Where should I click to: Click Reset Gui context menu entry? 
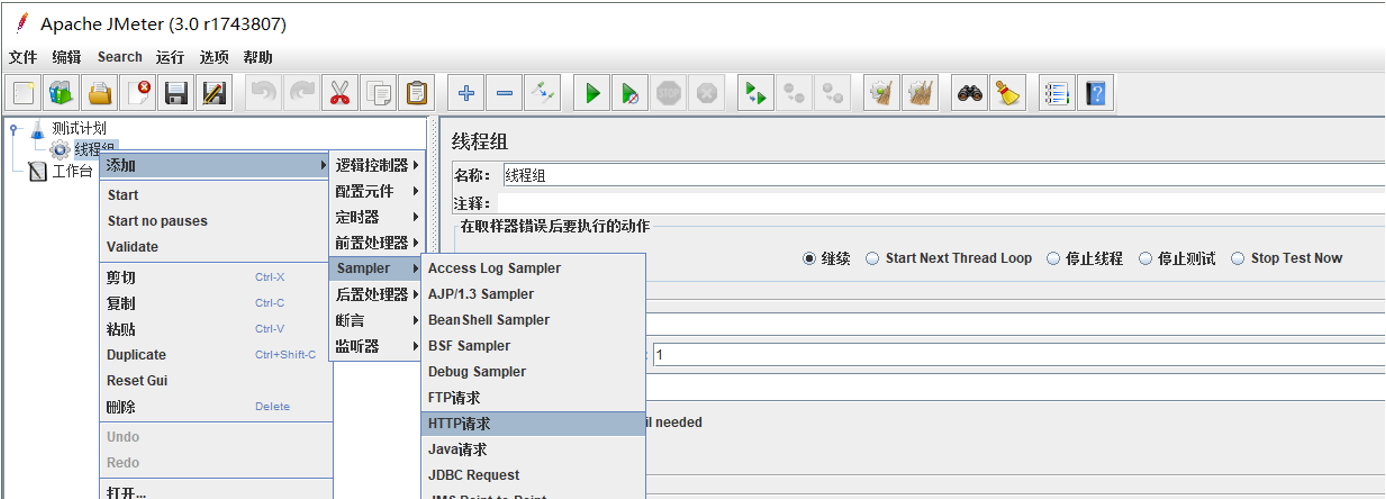tap(216, 381)
